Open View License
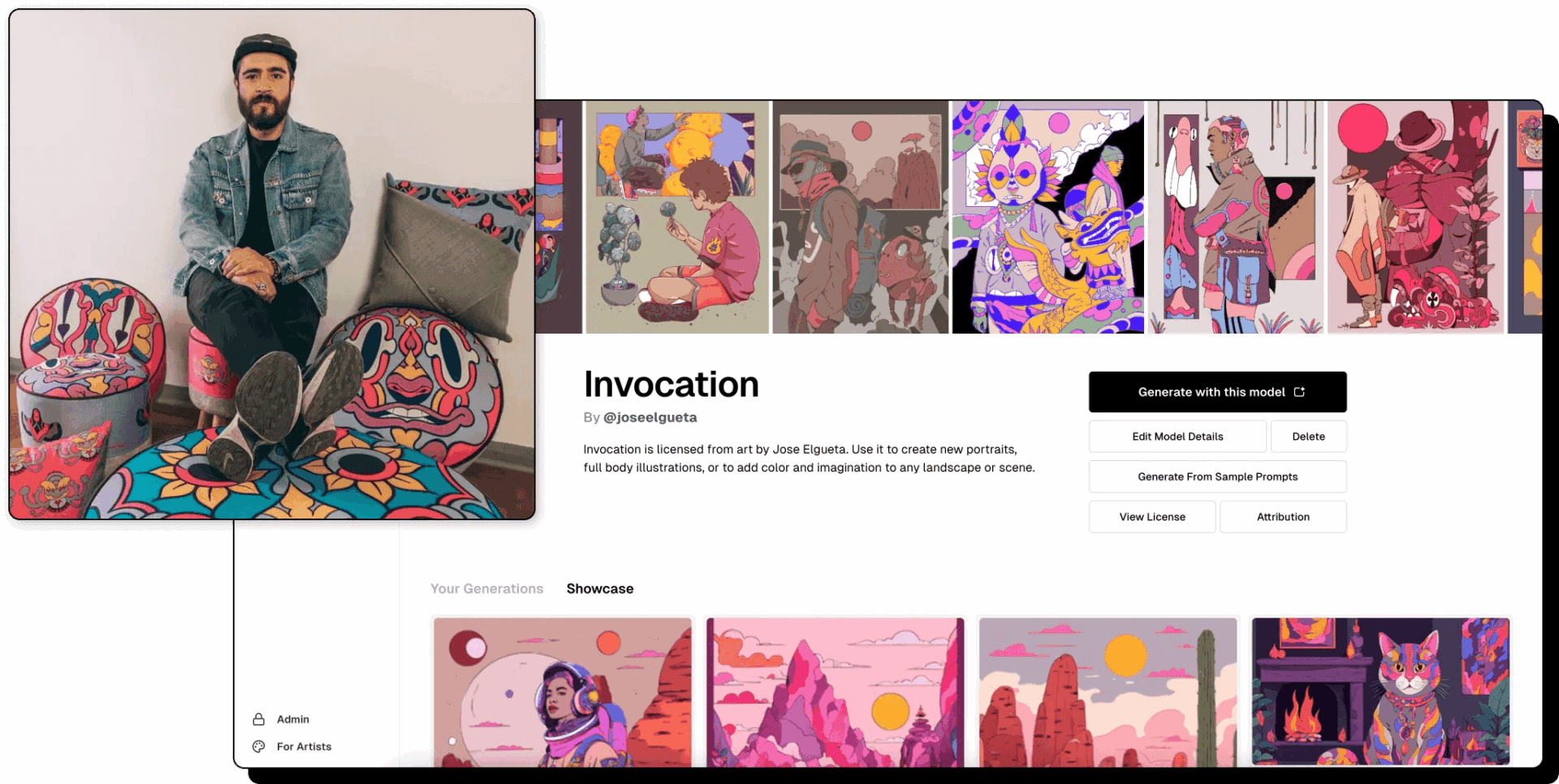Image resolution: width=1559 pixels, height=784 pixels. 1152,517
